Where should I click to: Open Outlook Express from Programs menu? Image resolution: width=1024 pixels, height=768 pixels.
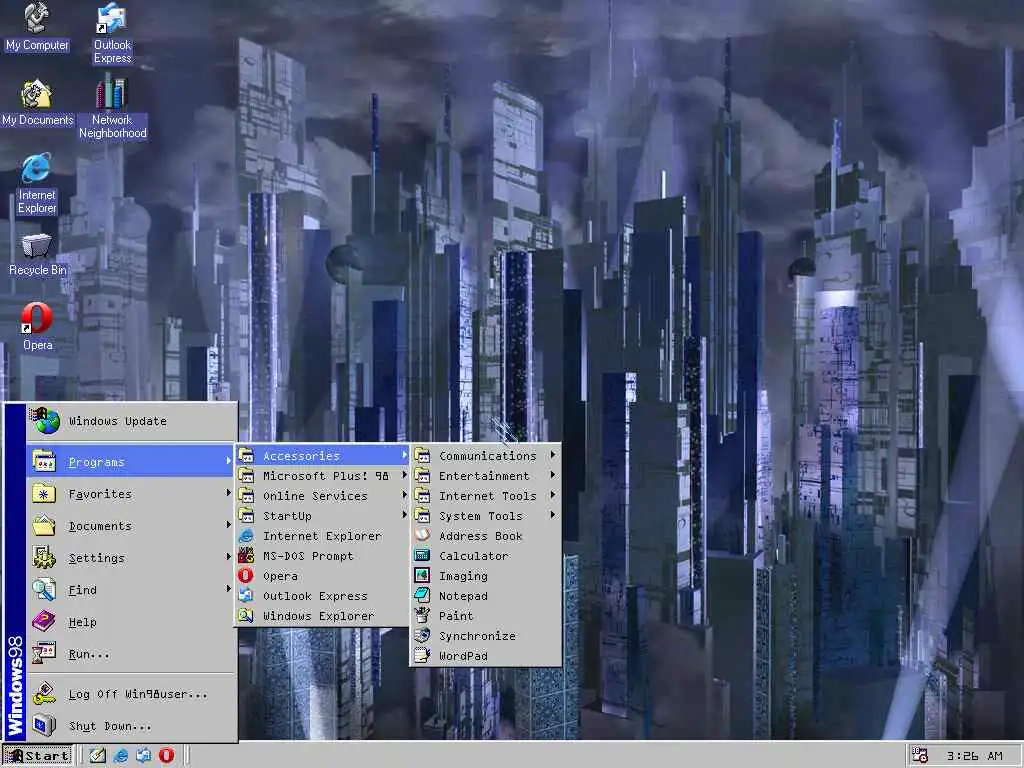point(323,596)
